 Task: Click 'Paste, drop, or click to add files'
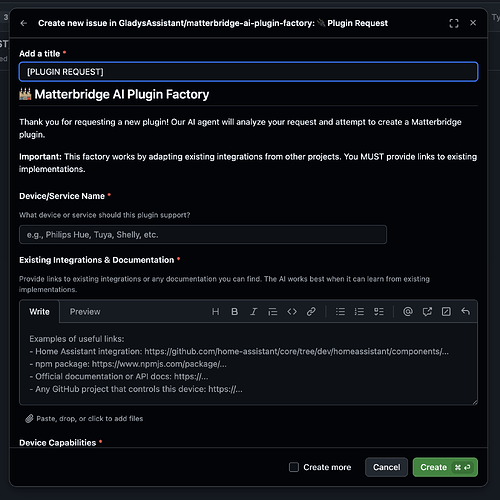90,419
